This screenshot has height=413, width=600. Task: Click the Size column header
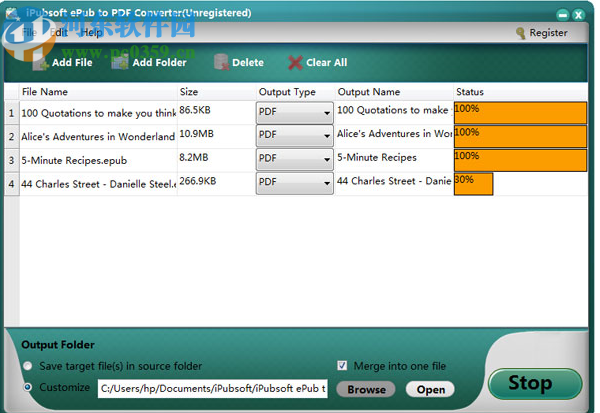click(x=217, y=92)
